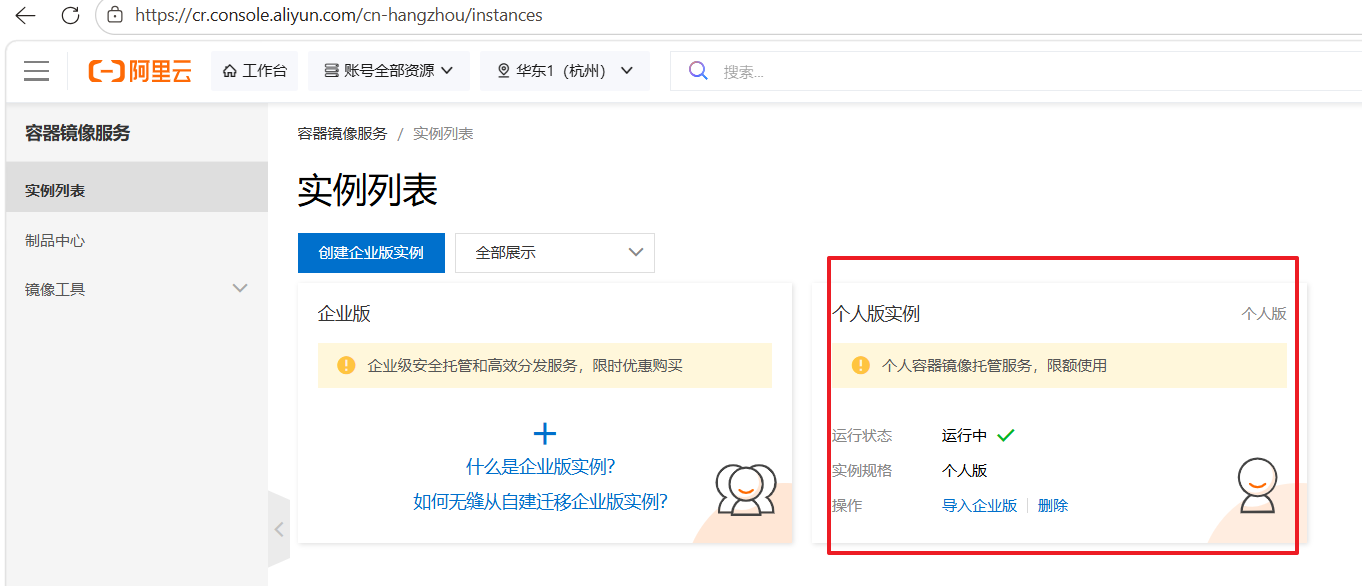
Task: View site info via the lock icon
Action: pyautogui.click(x=115, y=15)
